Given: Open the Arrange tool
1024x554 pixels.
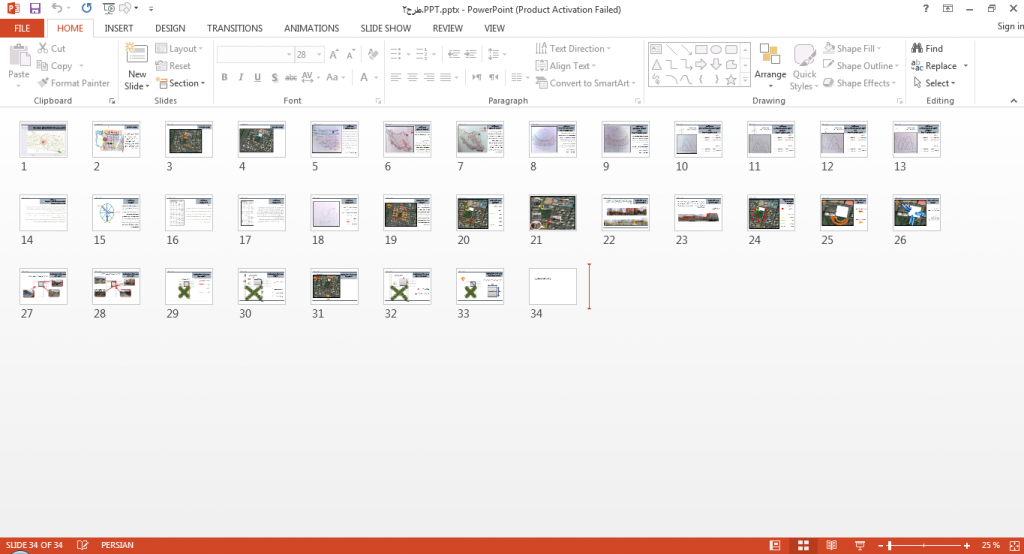Looking at the screenshot, I should click(770, 66).
